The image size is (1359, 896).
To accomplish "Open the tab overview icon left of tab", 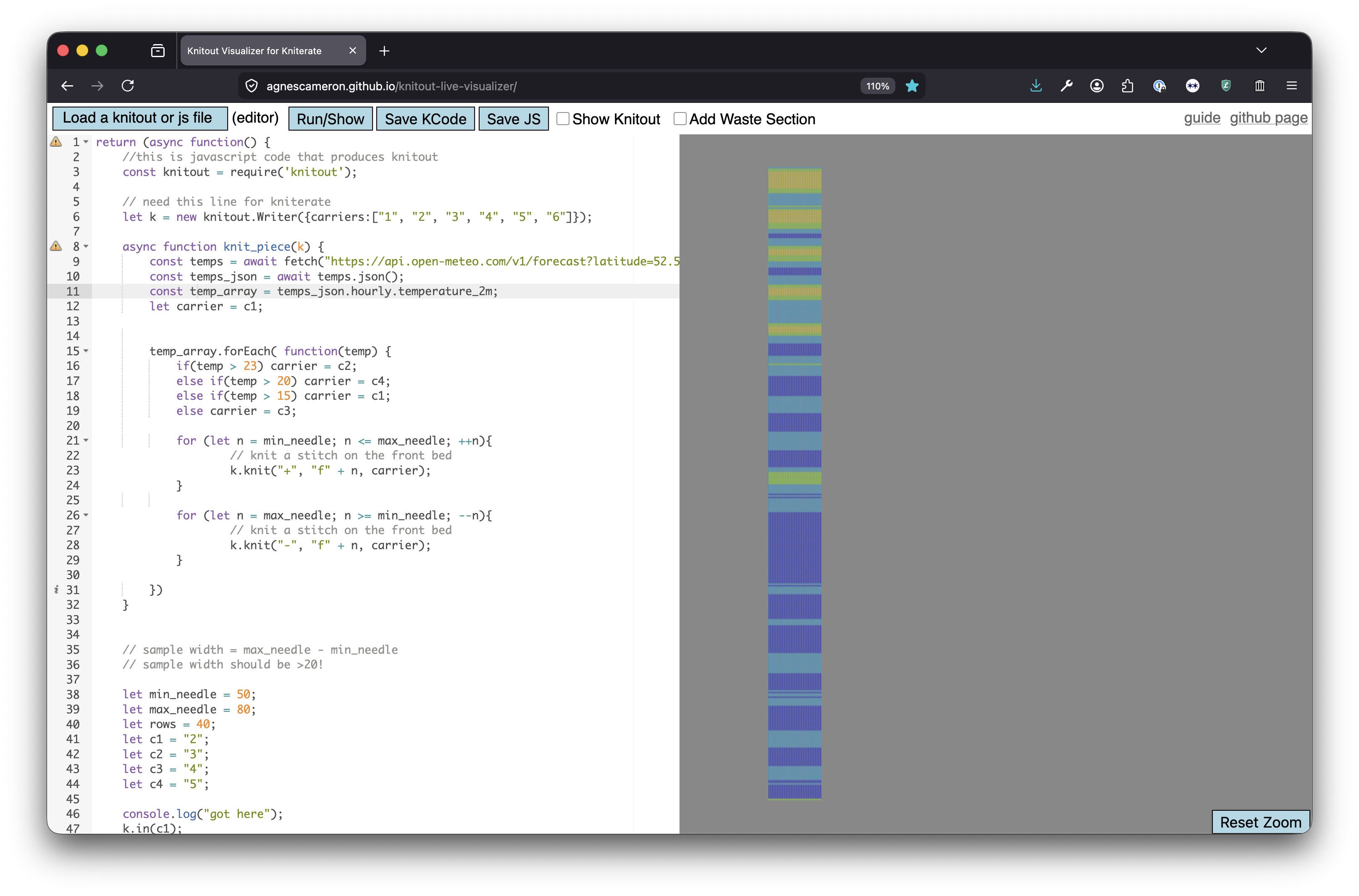I will tap(158, 51).
